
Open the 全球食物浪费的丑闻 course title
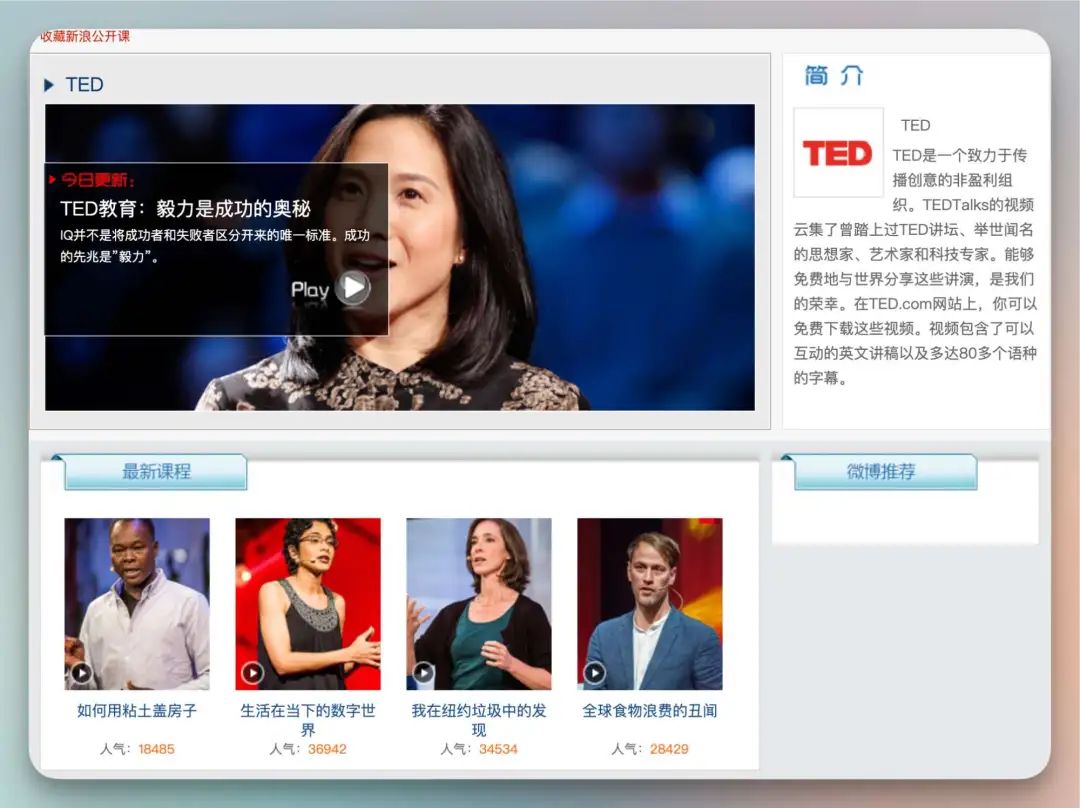click(x=649, y=711)
